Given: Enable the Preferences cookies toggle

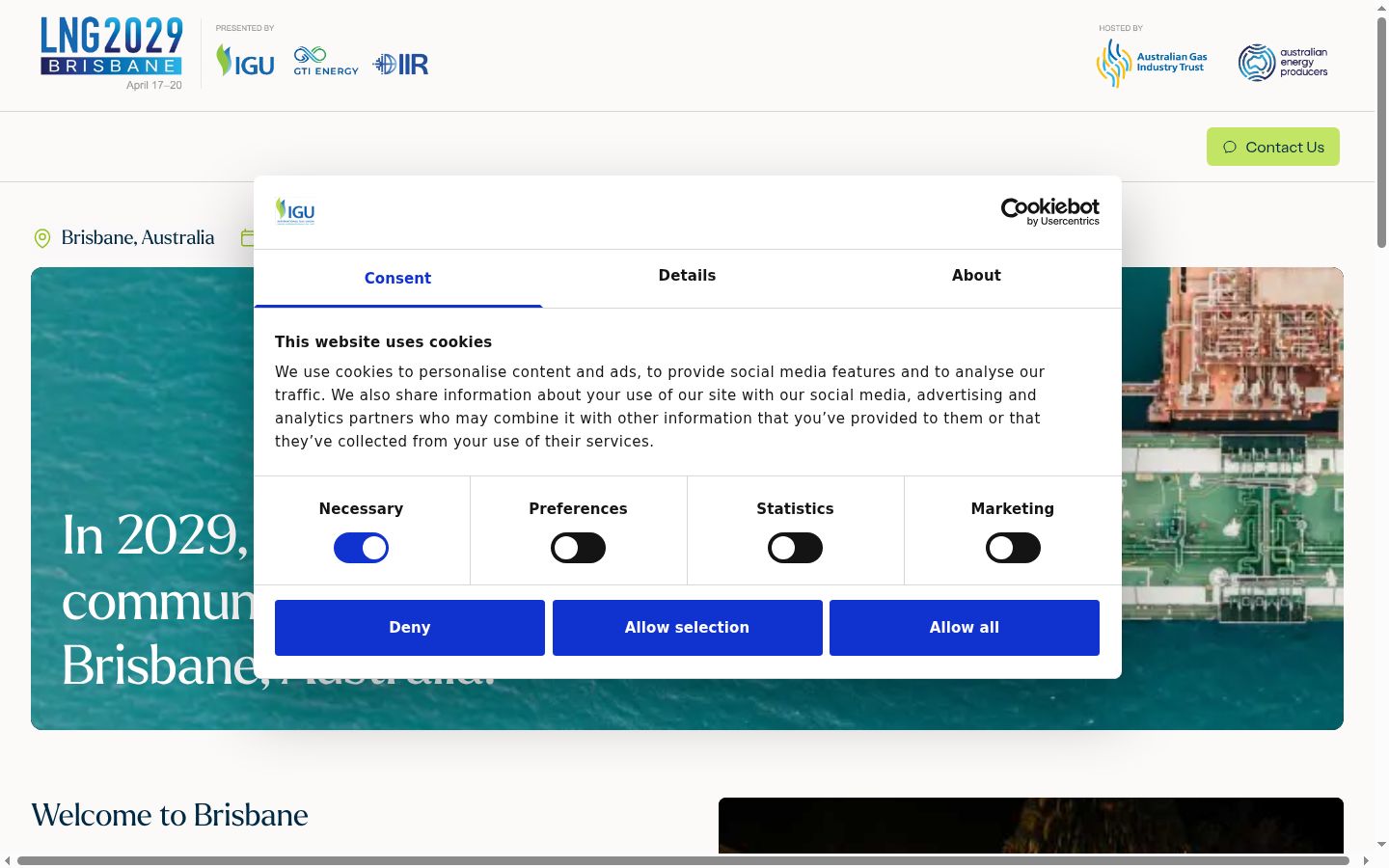Looking at the screenshot, I should (x=578, y=548).
